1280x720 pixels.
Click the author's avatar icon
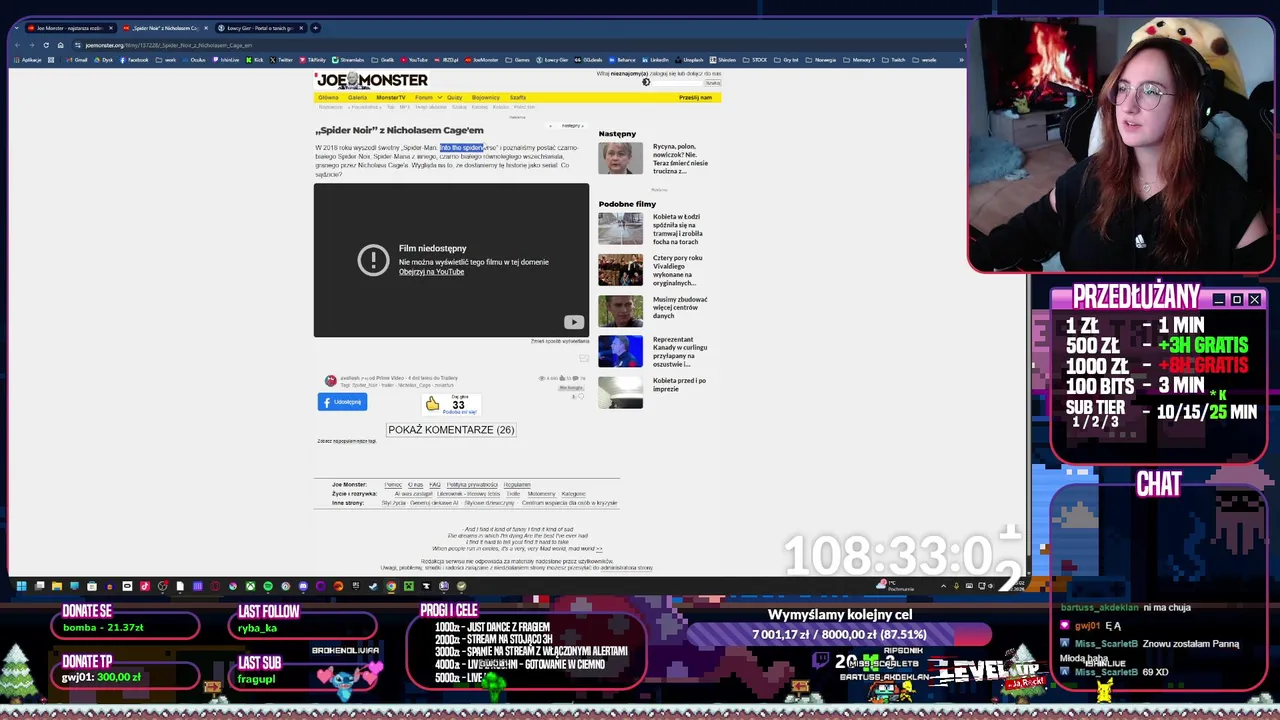coord(330,381)
